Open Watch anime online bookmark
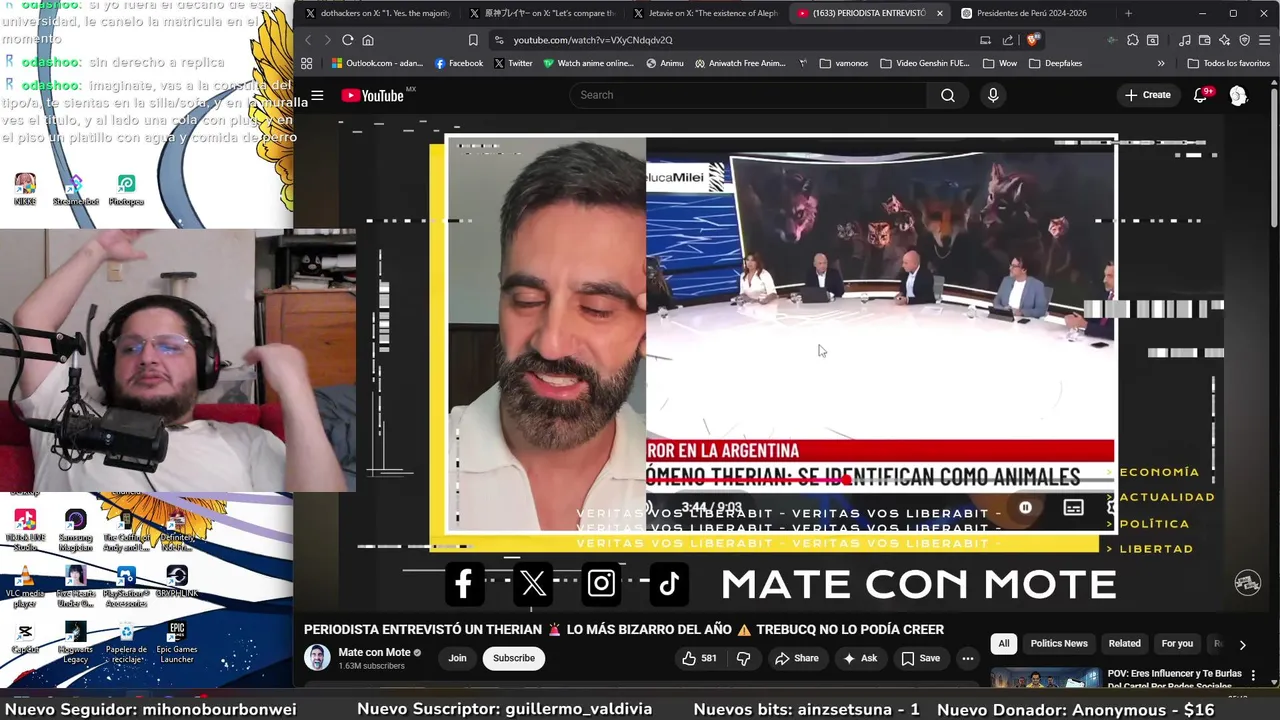 (x=588, y=63)
